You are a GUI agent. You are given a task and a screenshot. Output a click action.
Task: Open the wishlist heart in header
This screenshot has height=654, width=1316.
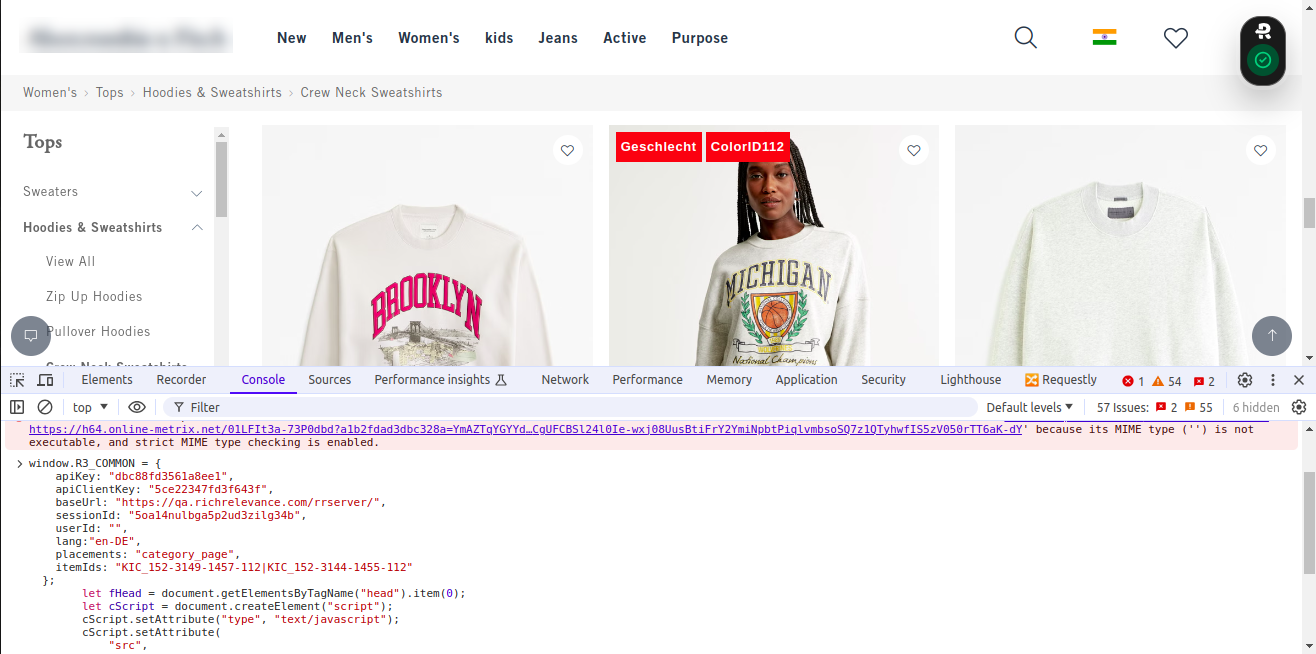[1176, 38]
